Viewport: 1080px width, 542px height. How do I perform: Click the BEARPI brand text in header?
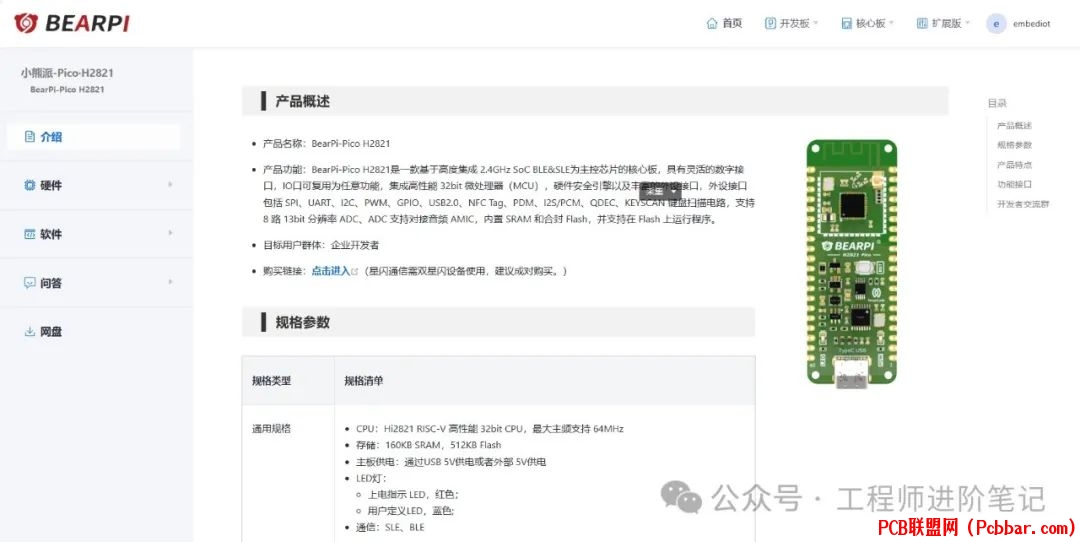[87, 23]
